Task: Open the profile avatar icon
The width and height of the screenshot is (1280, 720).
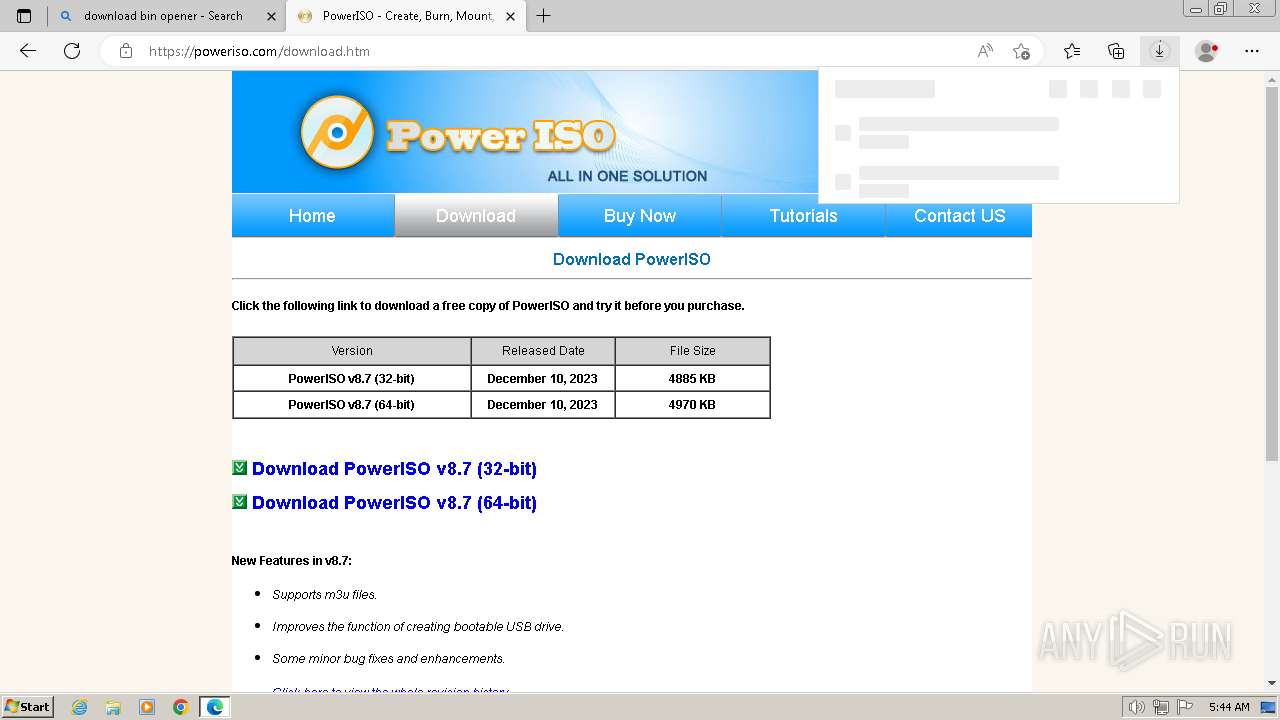Action: [x=1207, y=51]
